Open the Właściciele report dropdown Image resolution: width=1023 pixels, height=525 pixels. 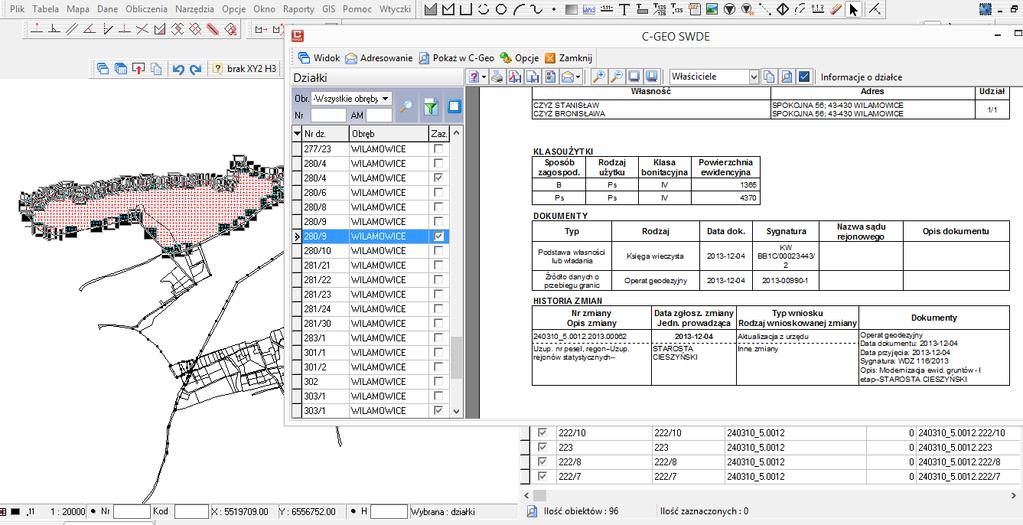(x=754, y=77)
